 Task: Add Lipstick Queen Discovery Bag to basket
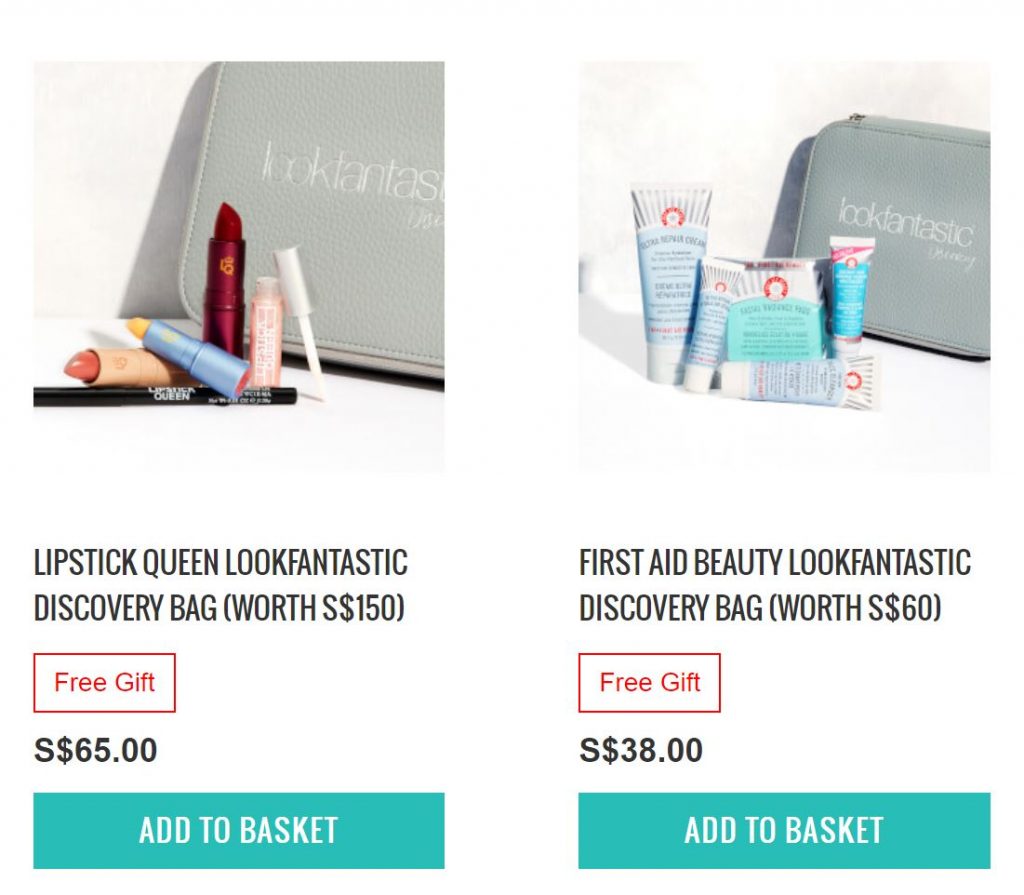click(239, 830)
